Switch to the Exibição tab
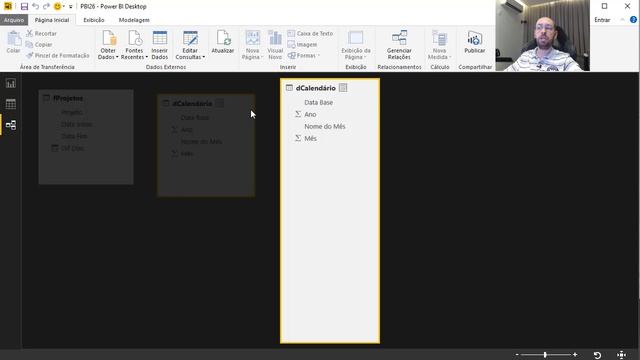 (94, 20)
